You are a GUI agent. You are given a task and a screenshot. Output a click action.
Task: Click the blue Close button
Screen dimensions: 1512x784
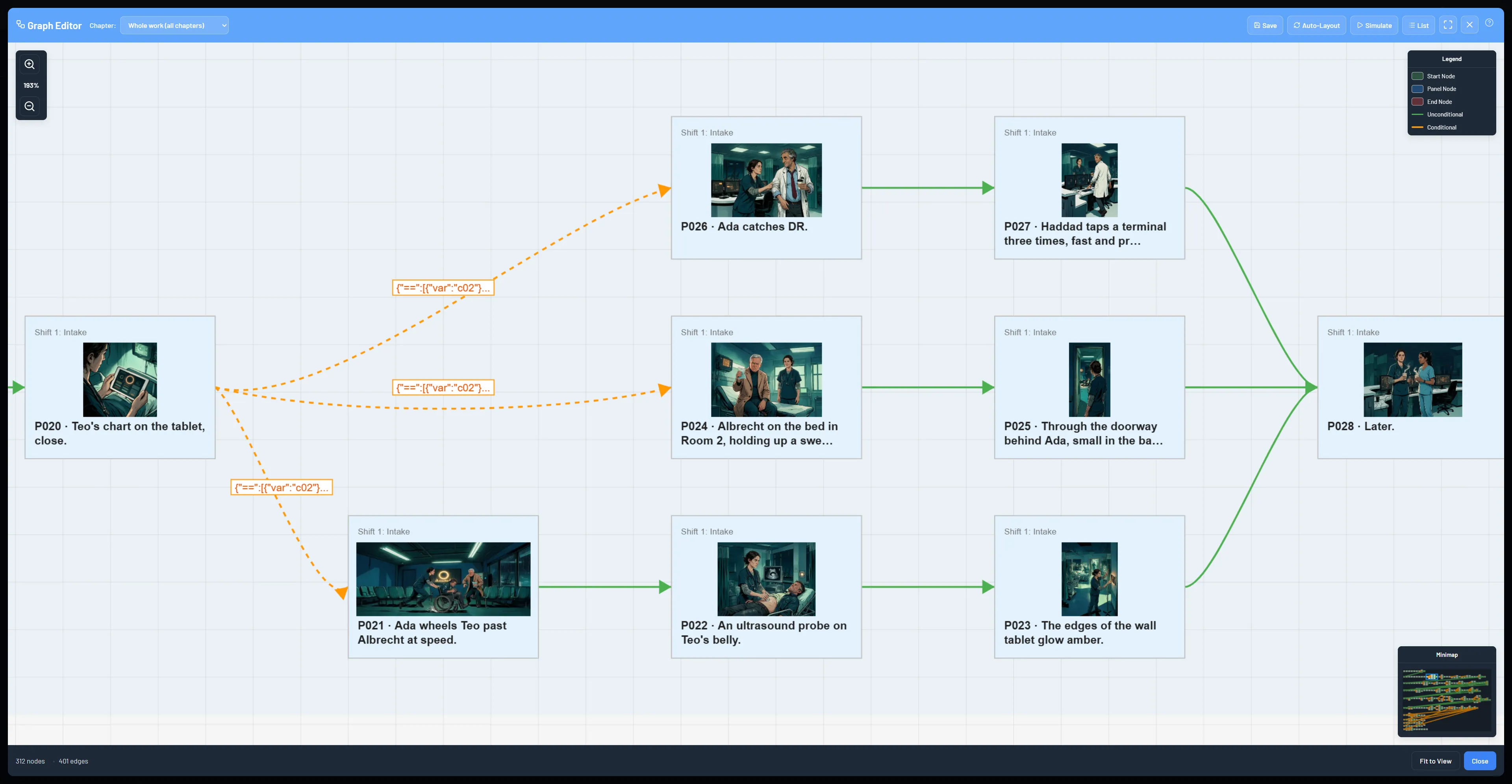coord(1480,761)
